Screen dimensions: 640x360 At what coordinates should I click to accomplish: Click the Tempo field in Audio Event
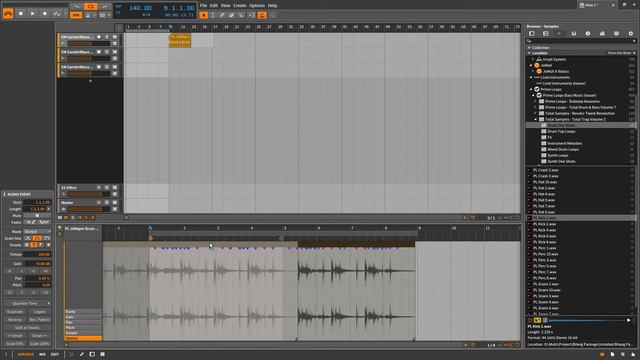(x=37, y=254)
